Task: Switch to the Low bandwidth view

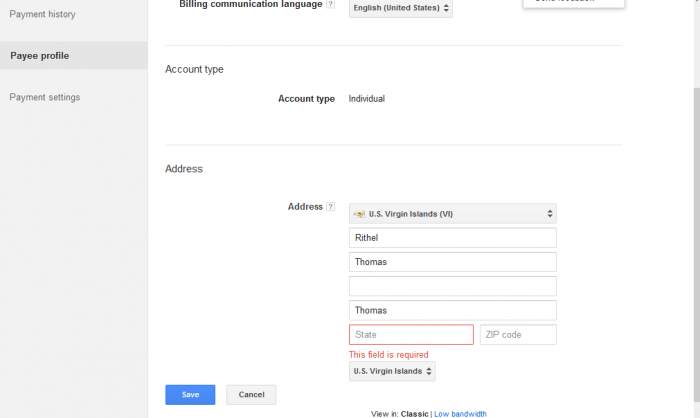Action: [461, 413]
